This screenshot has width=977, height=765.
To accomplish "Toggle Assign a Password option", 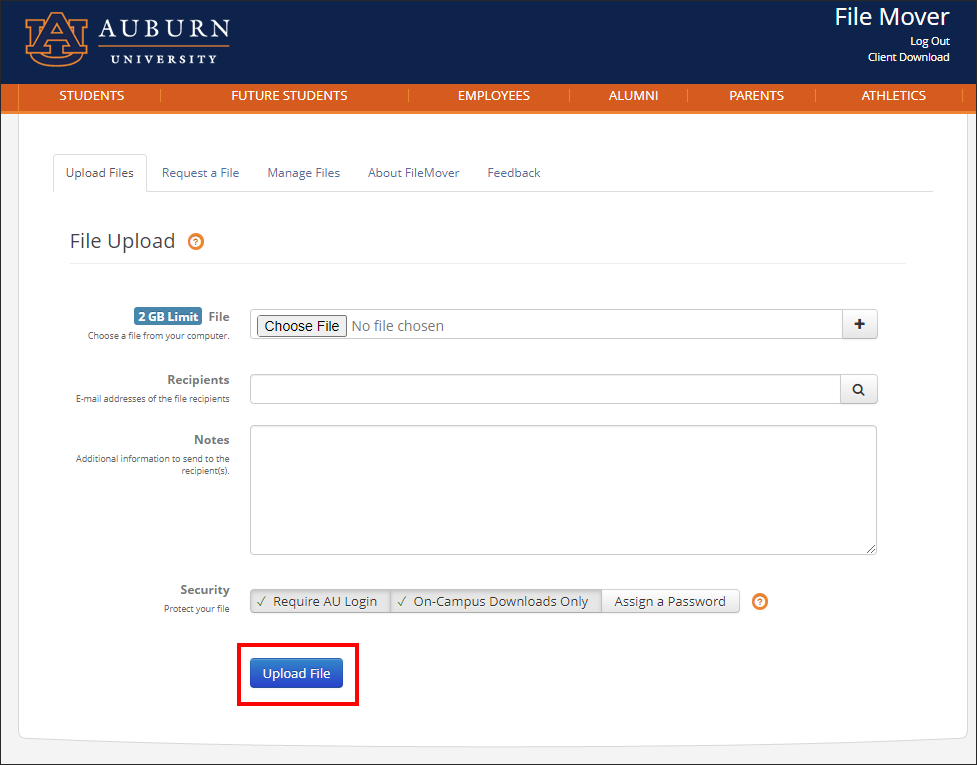I will point(670,601).
